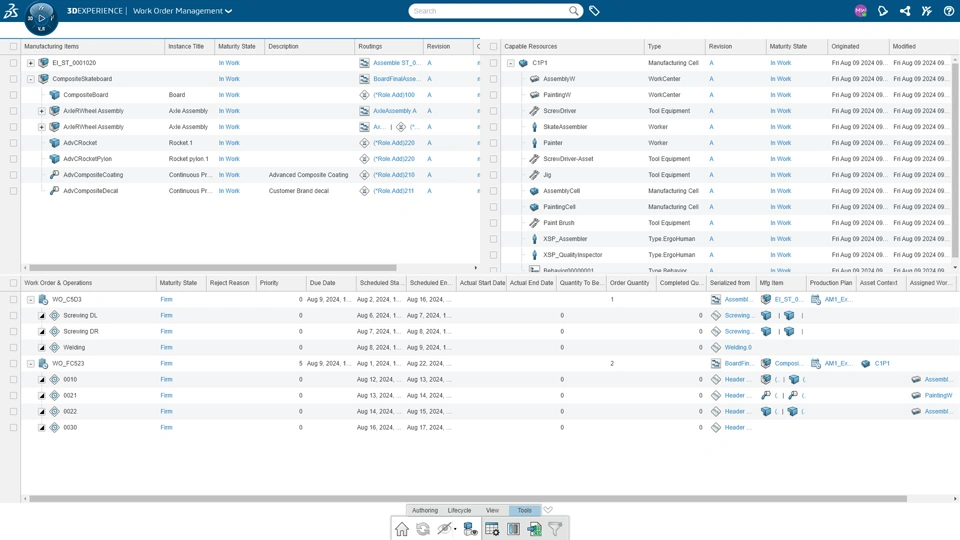
Task: Tick the SkateAssembler row checkbox
Action: point(493,127)
